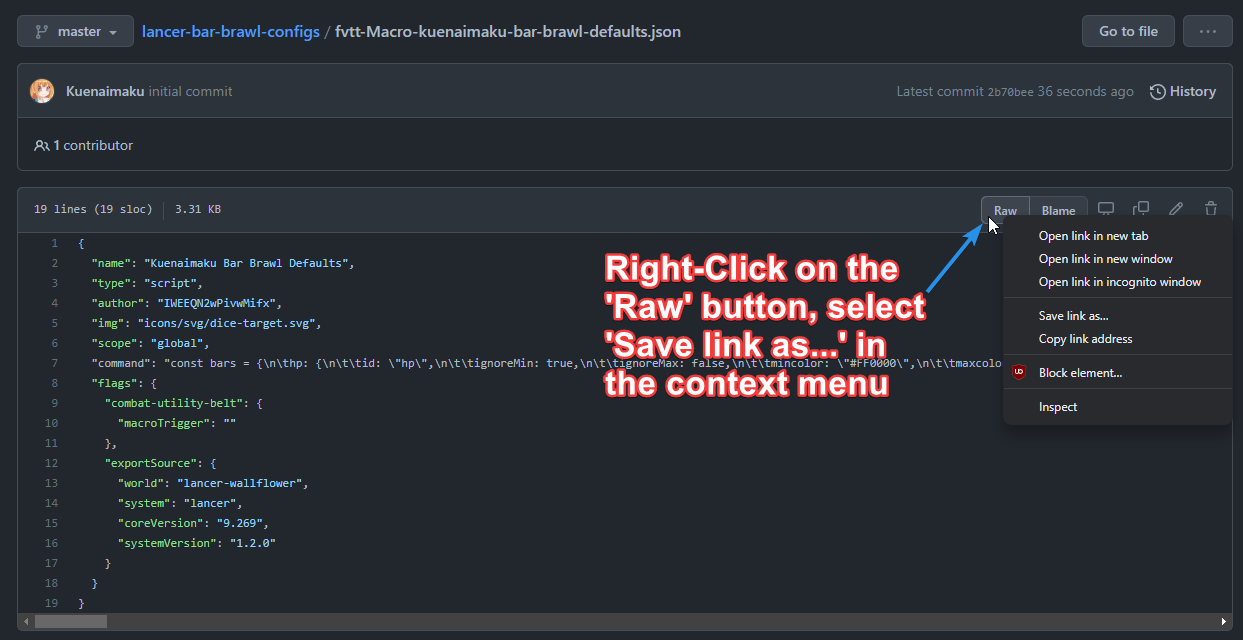Open commit hash 2b70bee

(x=1010, y=91)
